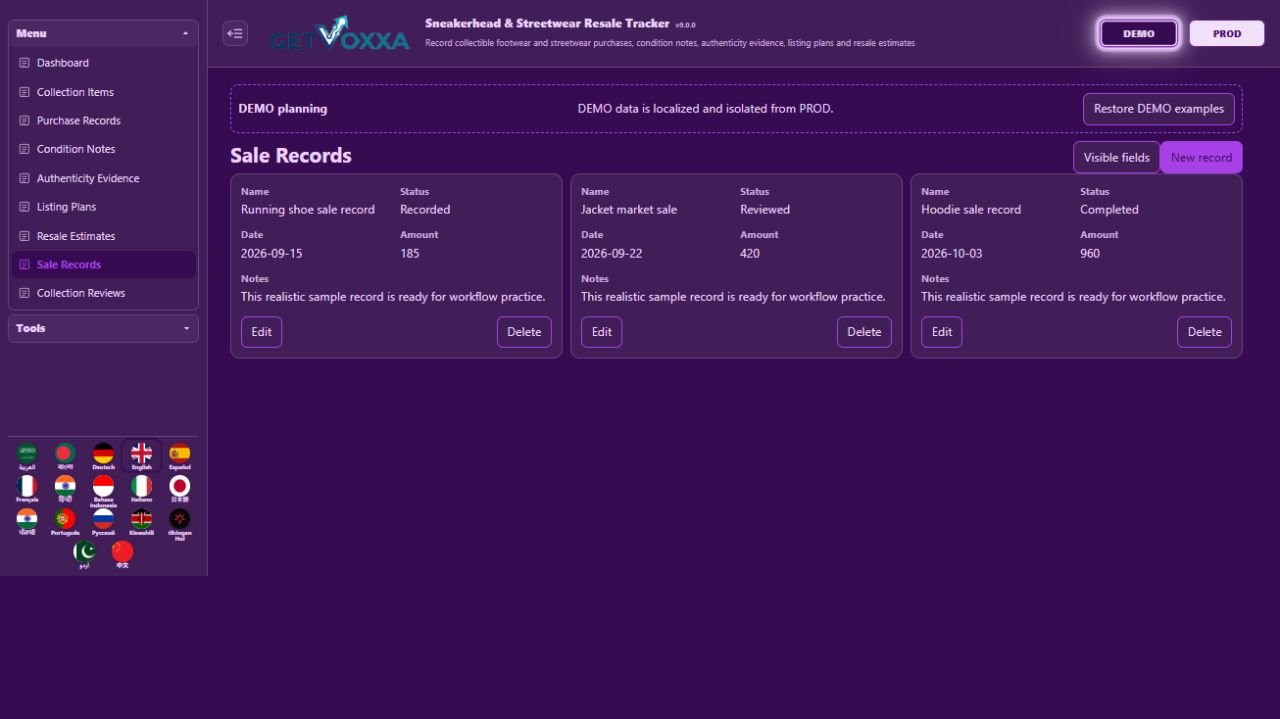Edit the Running shoe sale record
Image resolution: width=1280 pixels, height=719 pixels.
261,332
